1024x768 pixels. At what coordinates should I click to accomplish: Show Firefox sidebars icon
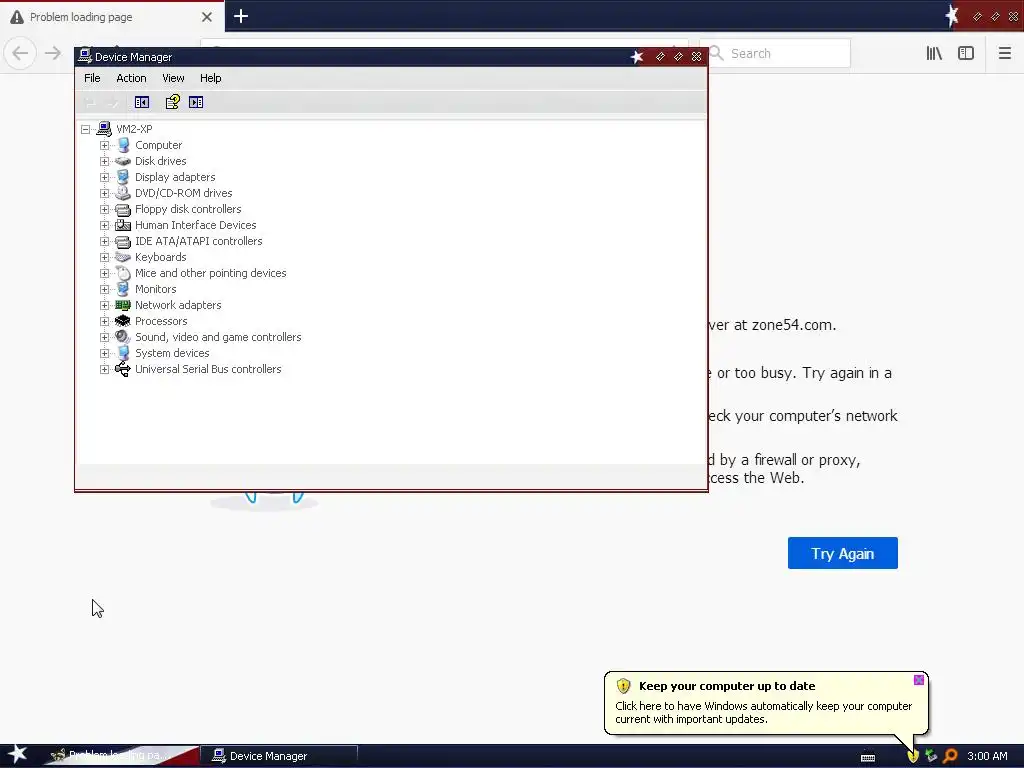tap(966, 54)
